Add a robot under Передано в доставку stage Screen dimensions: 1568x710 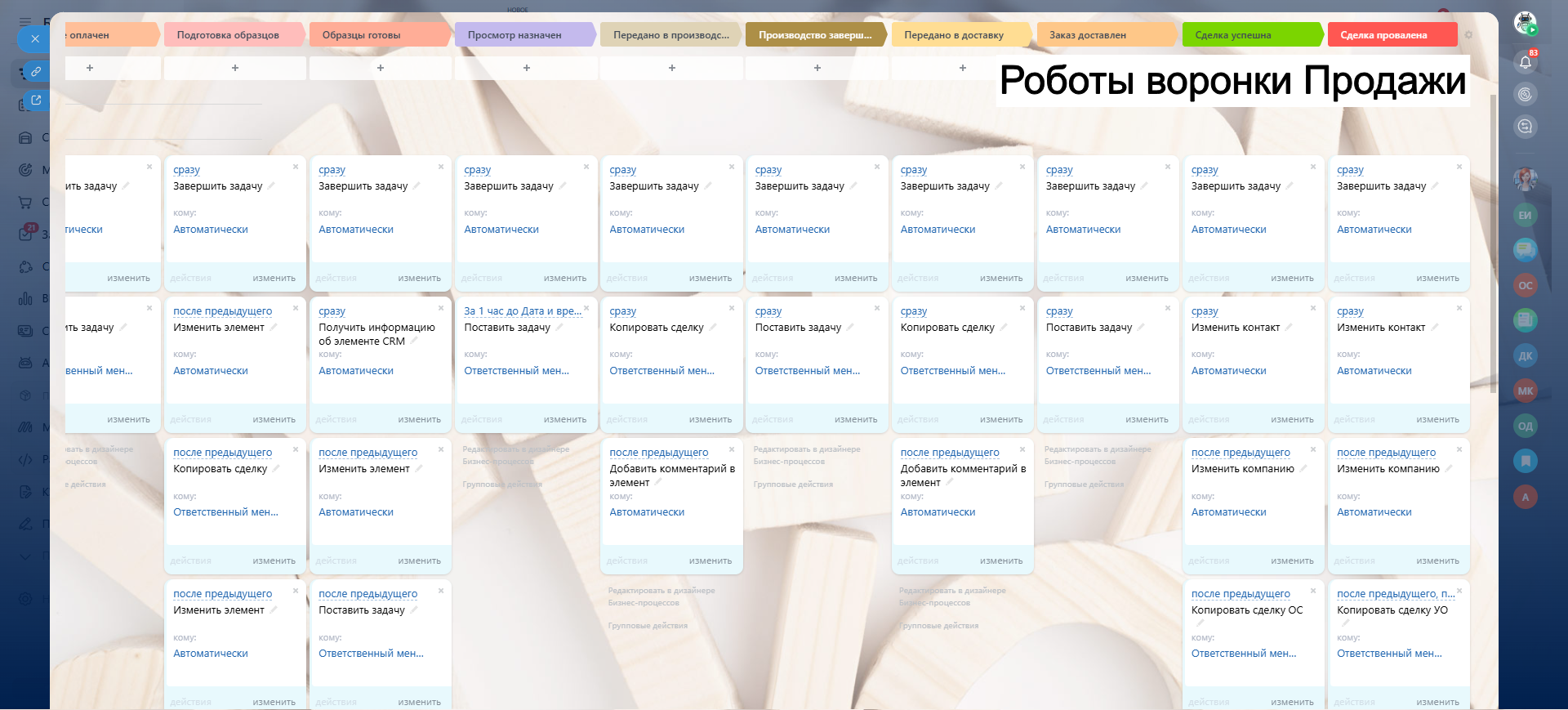tap(962, 68)
